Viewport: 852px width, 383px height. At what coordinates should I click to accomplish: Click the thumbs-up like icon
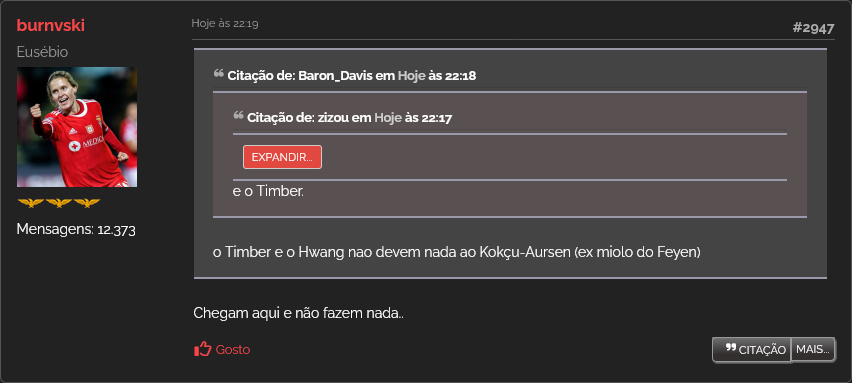point(202,349)
